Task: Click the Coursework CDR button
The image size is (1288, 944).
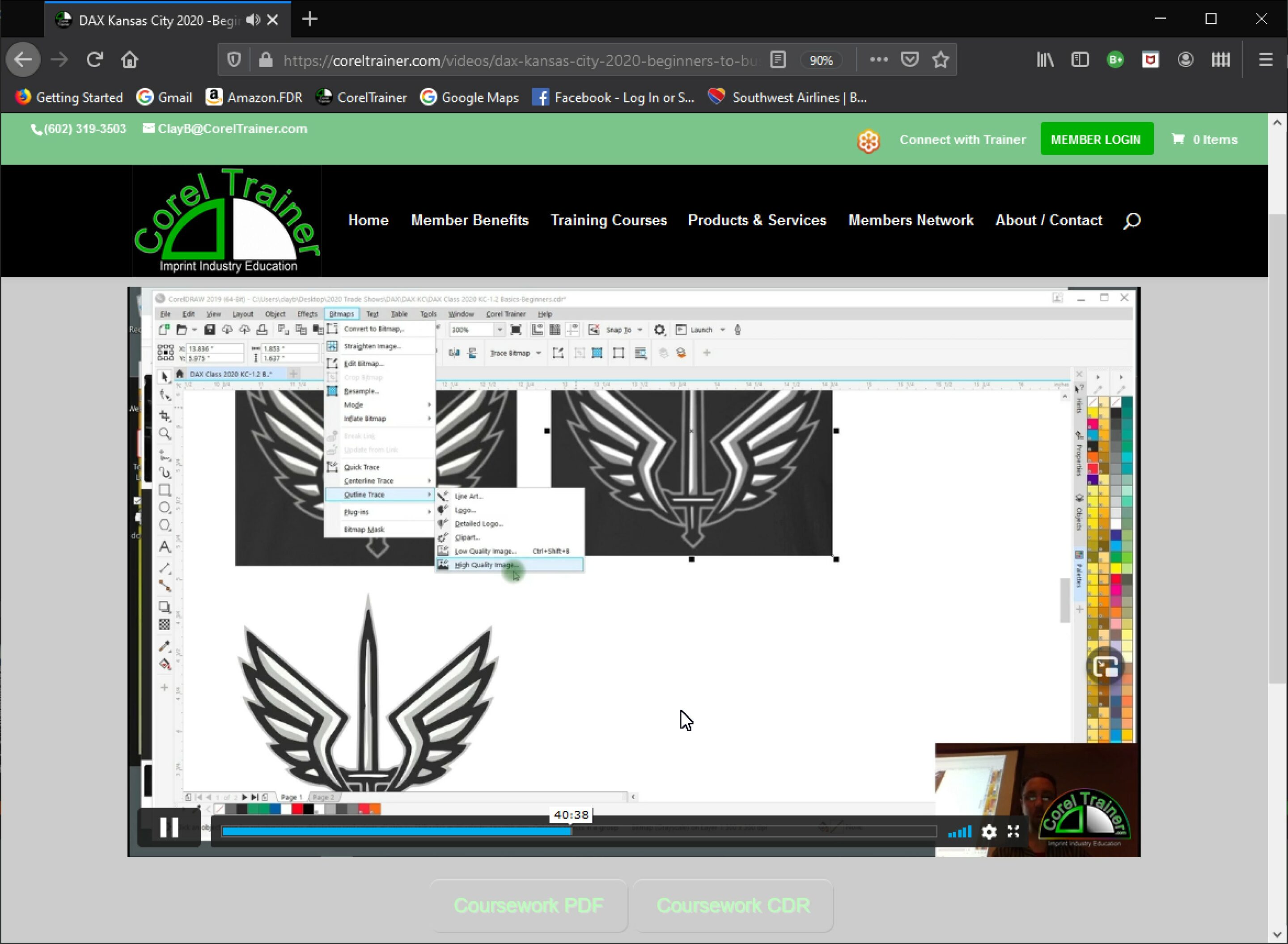Action: 733,905
